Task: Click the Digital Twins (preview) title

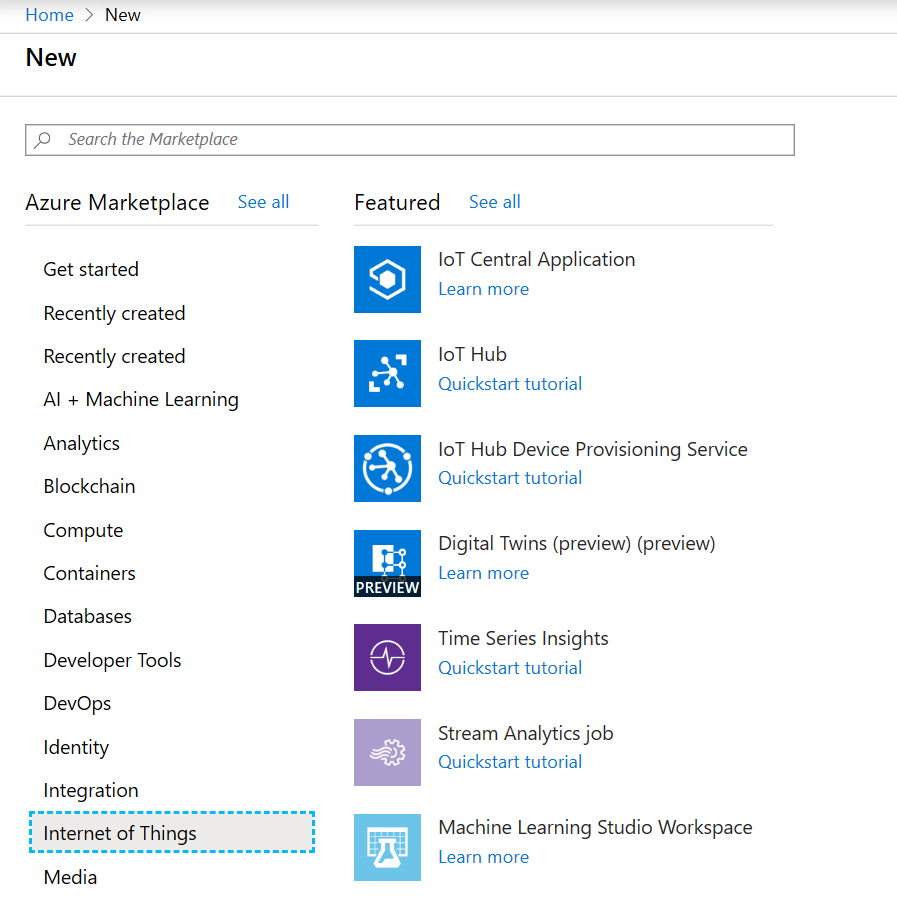Action: pos(577,543)
